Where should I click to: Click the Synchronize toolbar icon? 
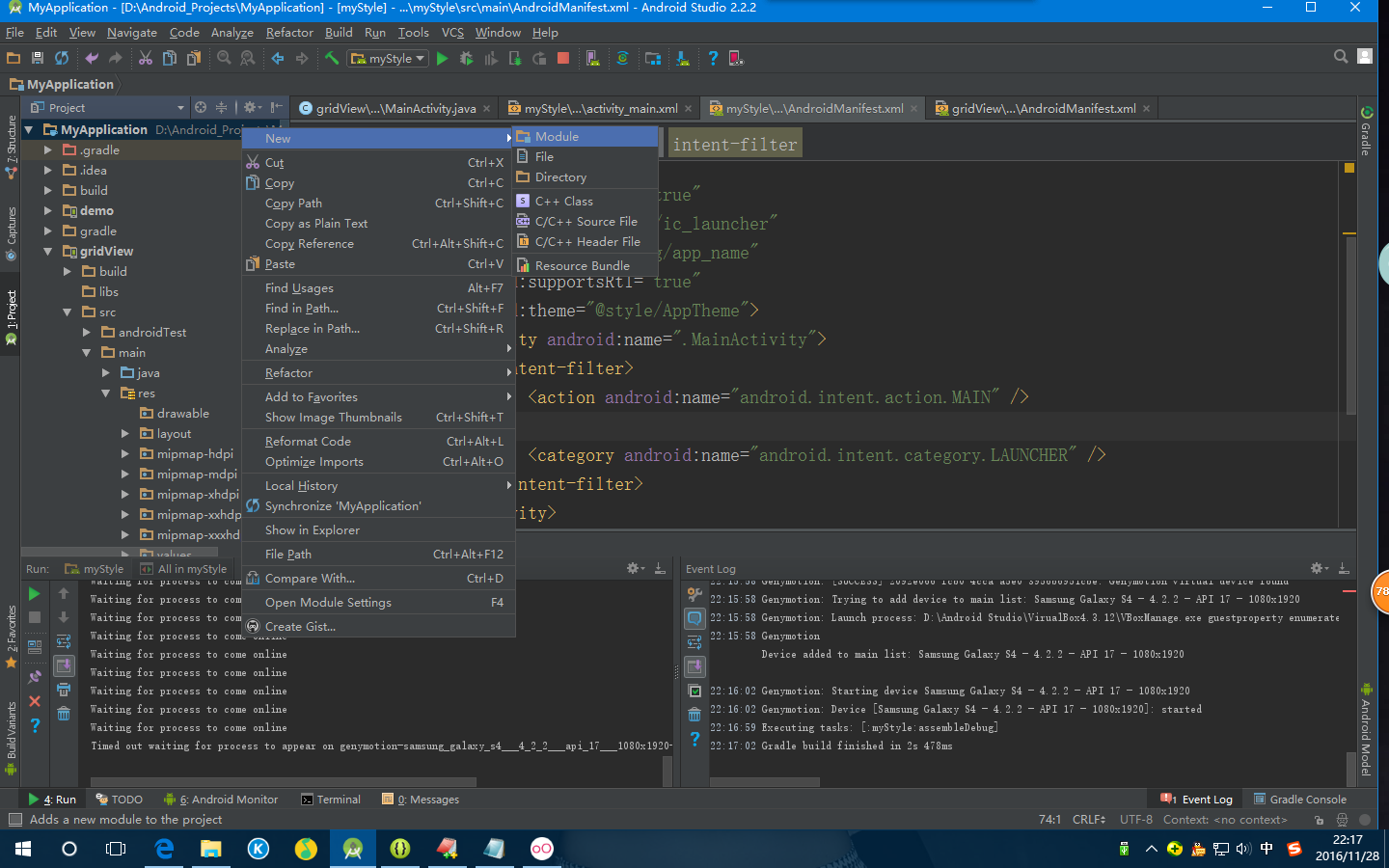click(x=62, y=59)
